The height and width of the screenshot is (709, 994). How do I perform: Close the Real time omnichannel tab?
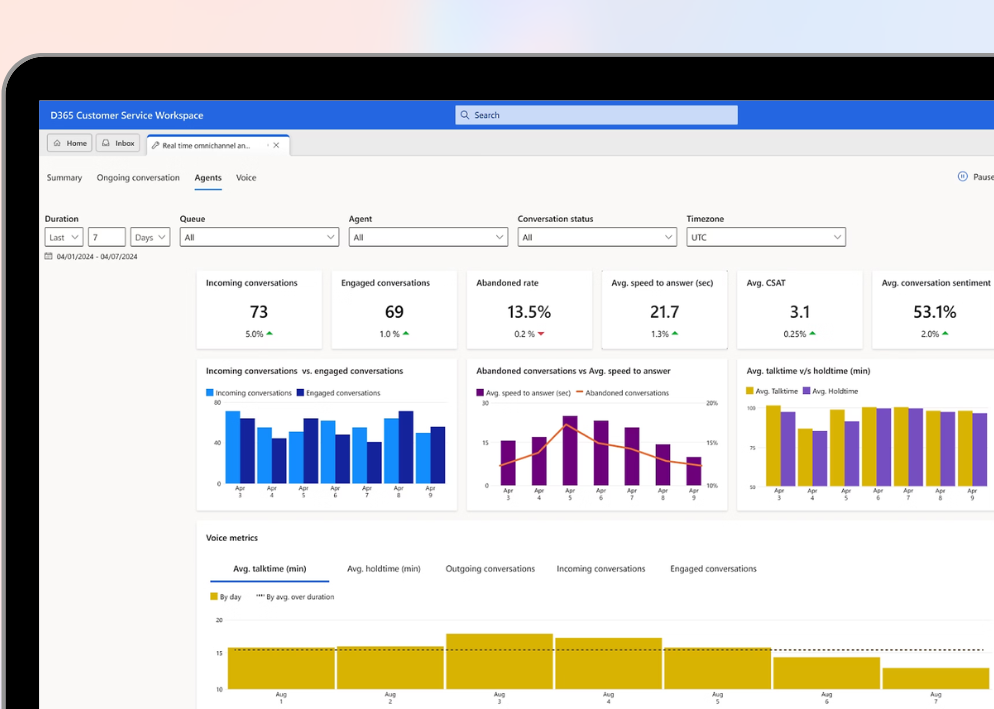(276, 145)
